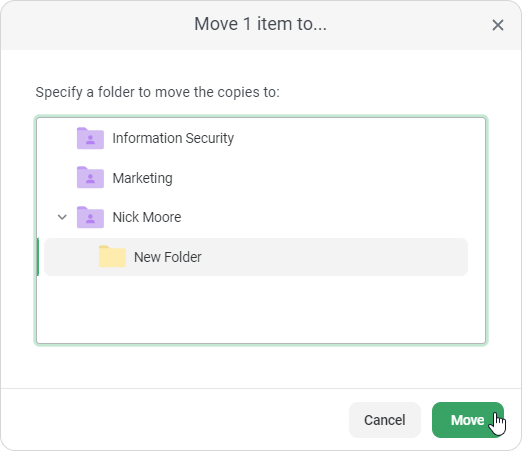This screenshot has width=522, height=451.
Task: Select the Marketing folder label
Action: [142, 178]
